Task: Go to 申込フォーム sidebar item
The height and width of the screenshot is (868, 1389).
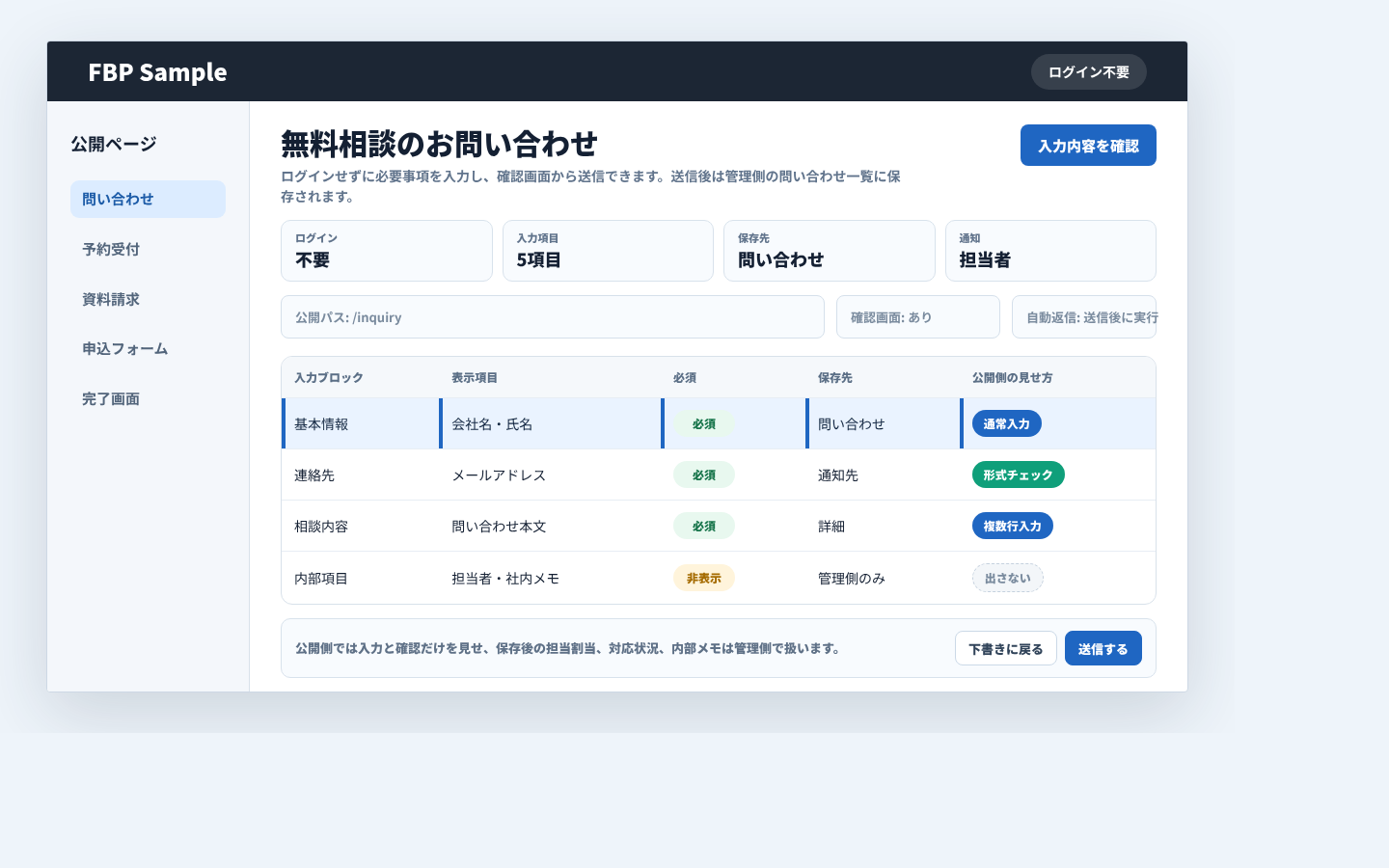Action: [x=148, y=349]
